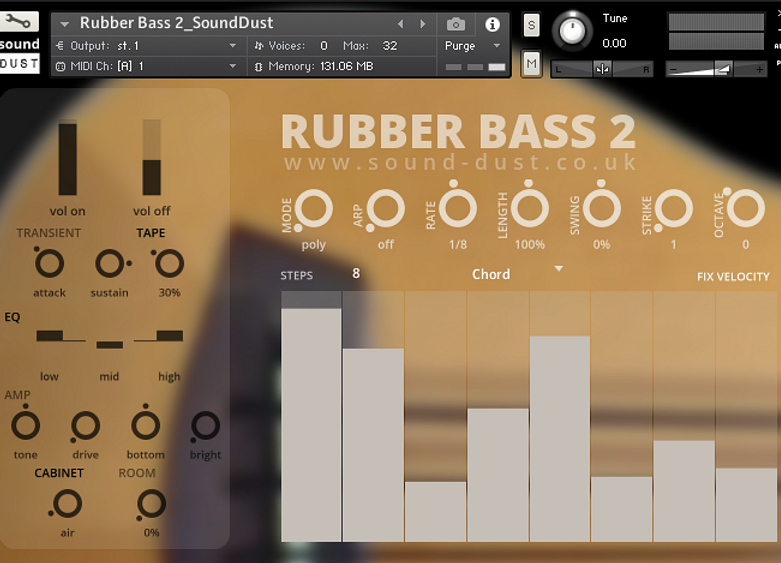
Task: Click the wrench settings icon
Action: point(19,22)
